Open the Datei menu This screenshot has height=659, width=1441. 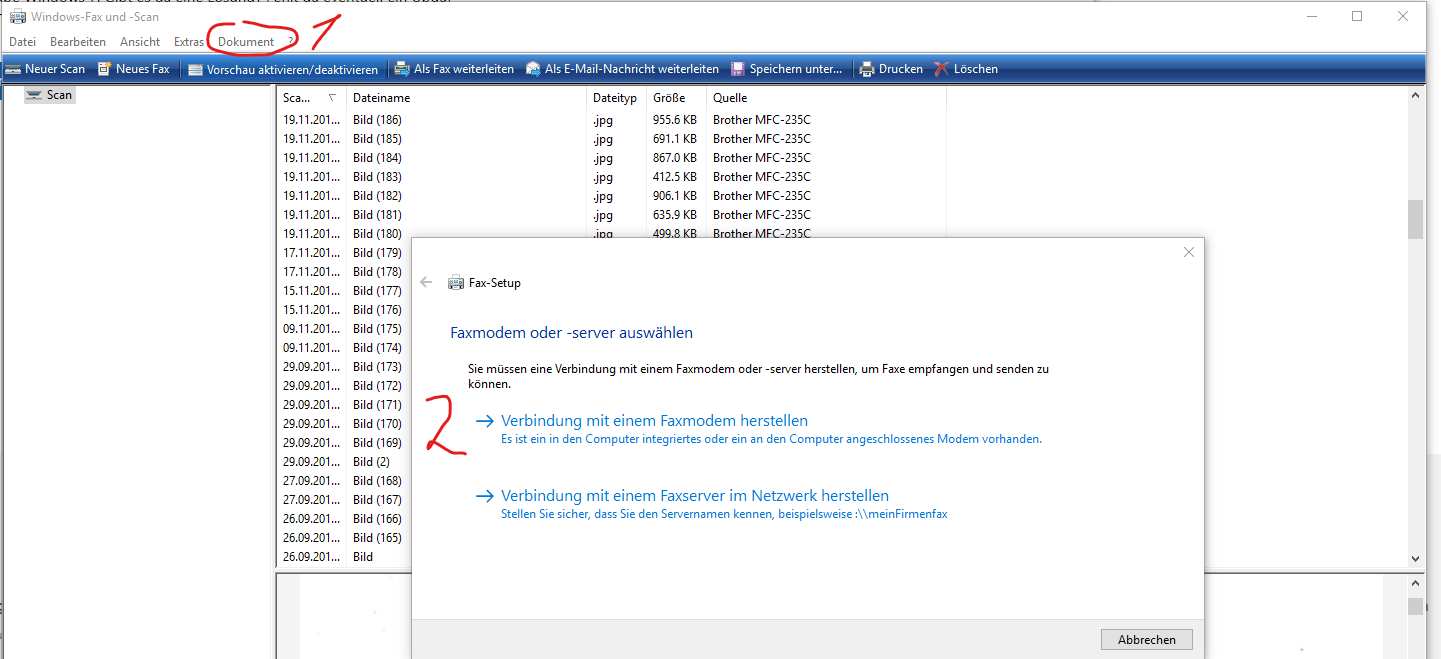click(23, 42)
